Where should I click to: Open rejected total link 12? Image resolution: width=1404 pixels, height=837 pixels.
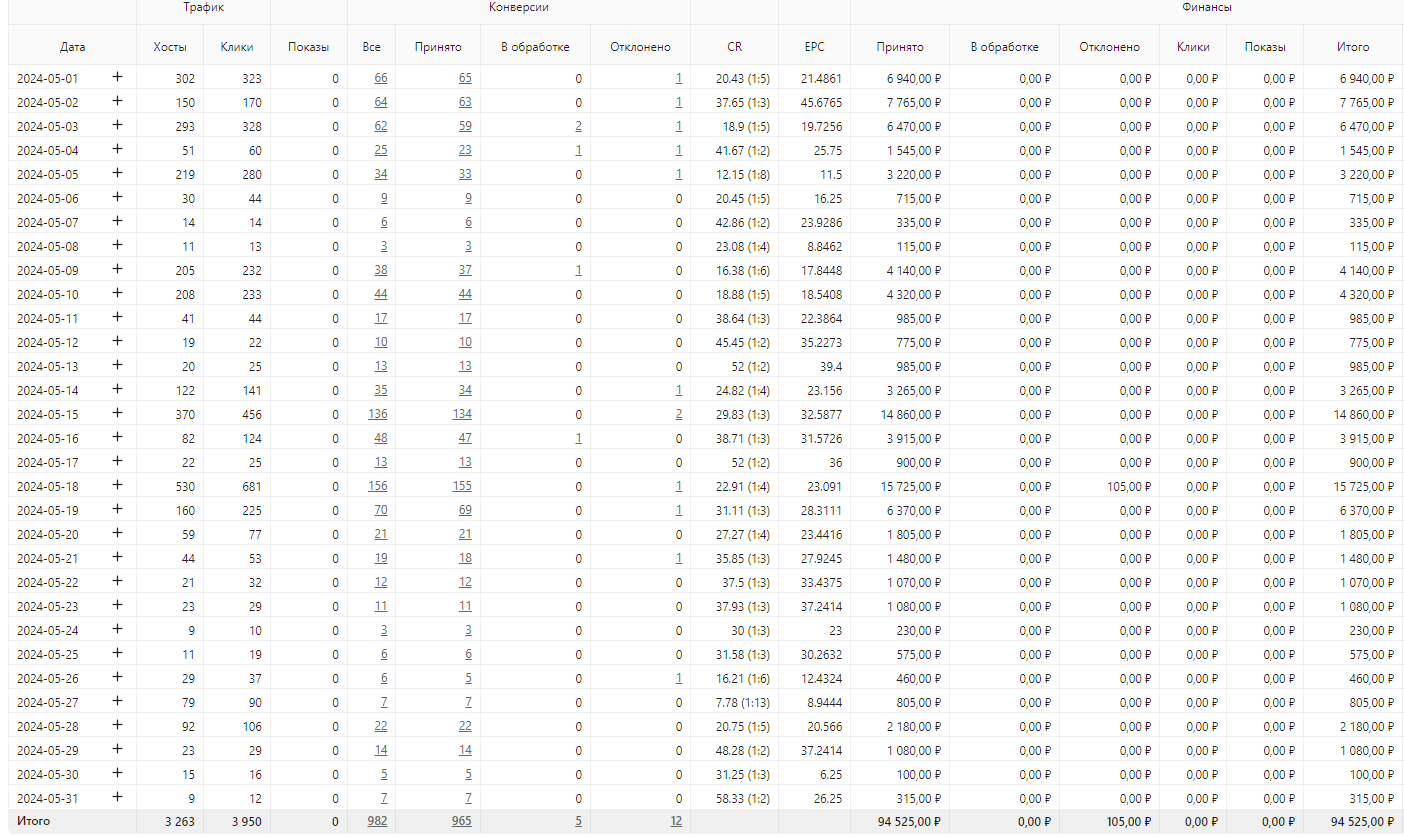(677, 821)
